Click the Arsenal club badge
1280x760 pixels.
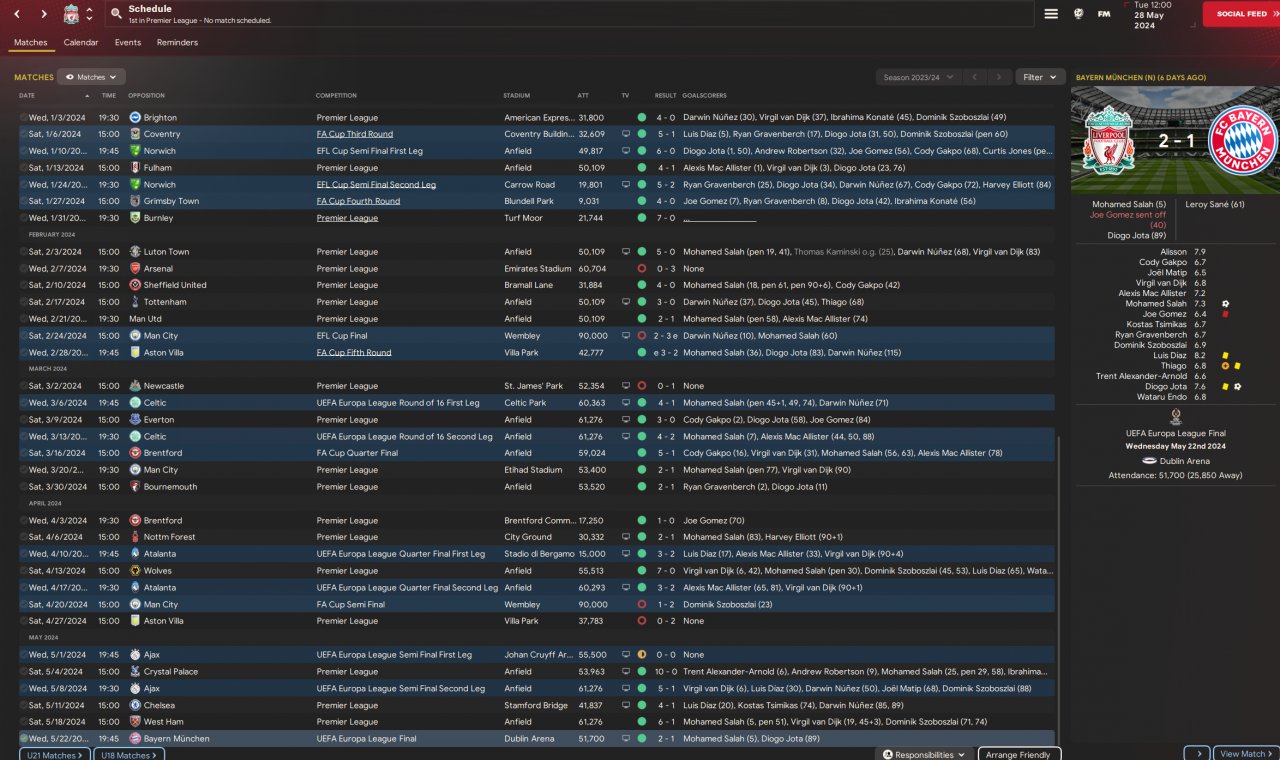tap(135, 268)
